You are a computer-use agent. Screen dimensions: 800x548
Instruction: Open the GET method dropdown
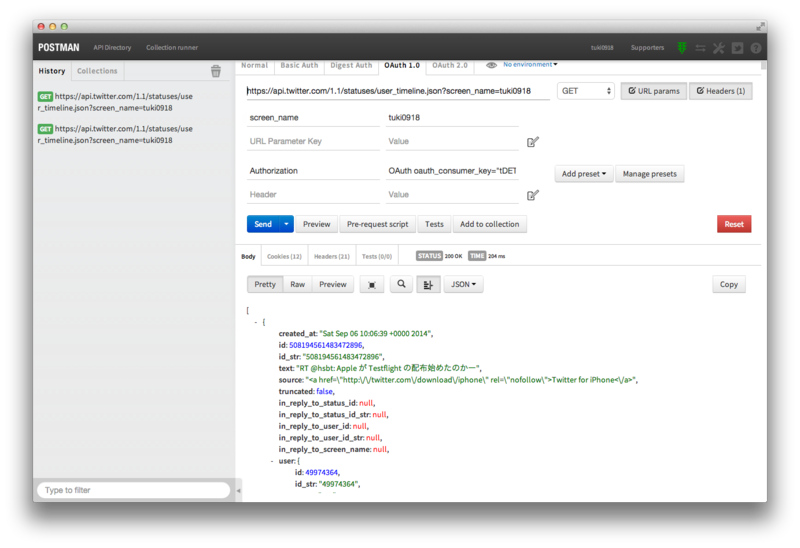[x=586, y=91]
